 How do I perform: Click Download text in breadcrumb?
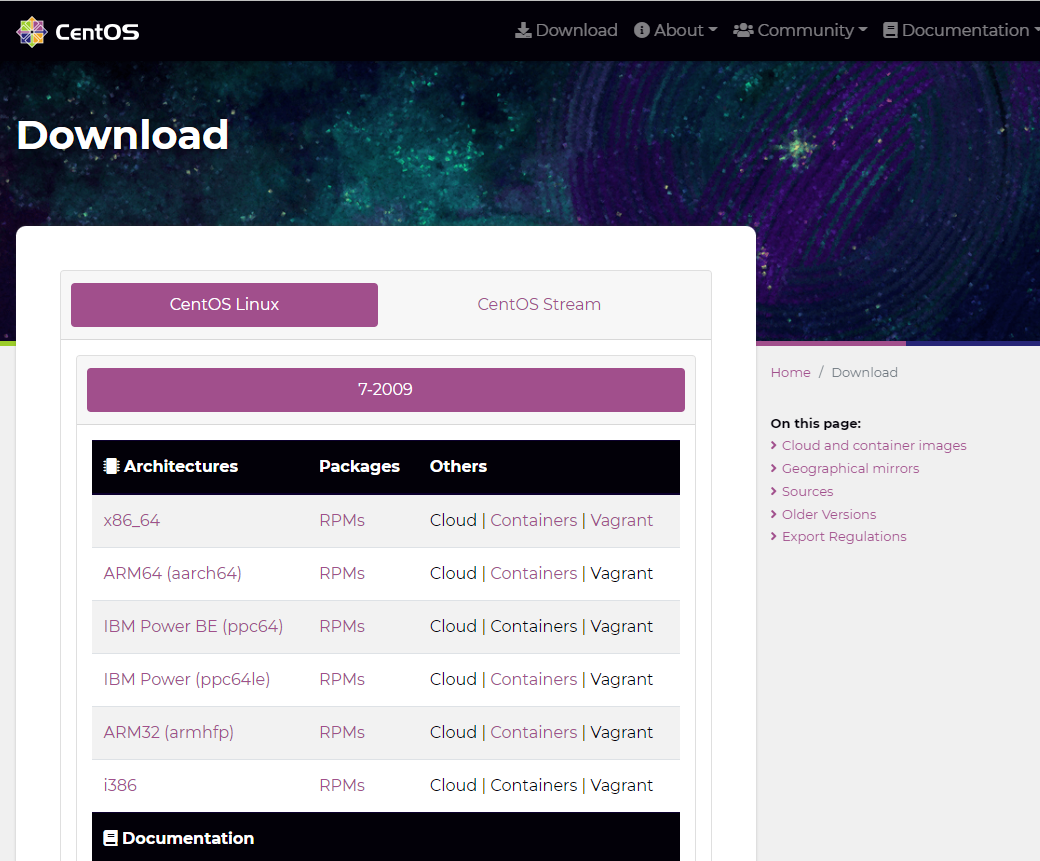[x=864, y=373]
